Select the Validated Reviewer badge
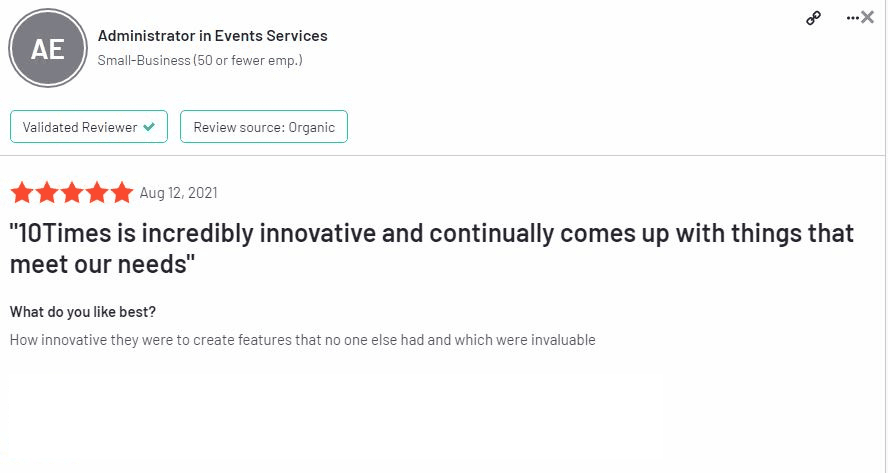 click(x=89, y=126)
